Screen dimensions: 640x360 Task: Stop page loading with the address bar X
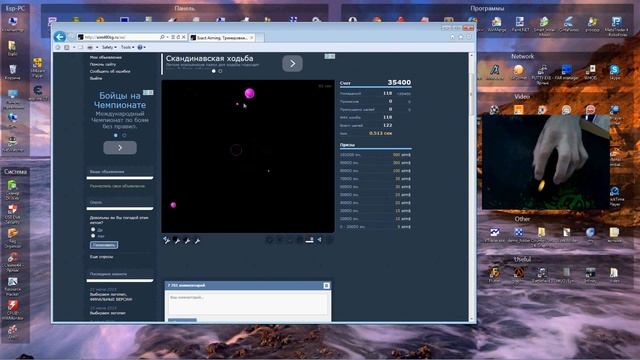183,37
